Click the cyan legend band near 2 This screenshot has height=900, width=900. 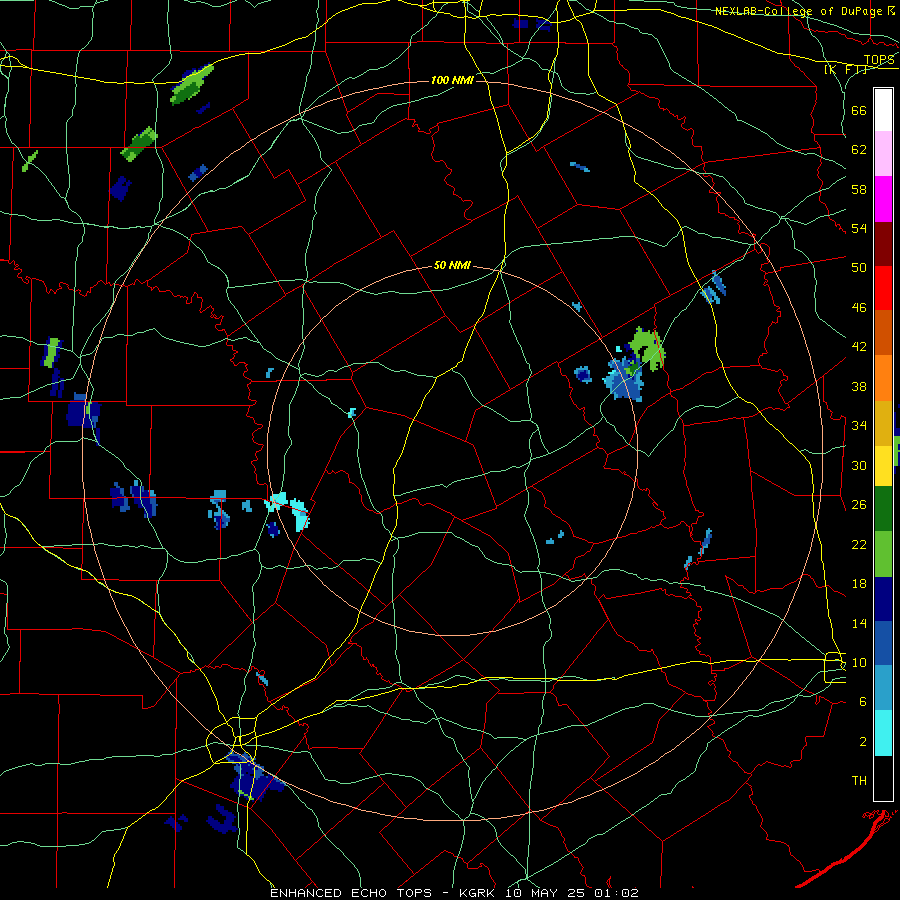click(883, 733)
